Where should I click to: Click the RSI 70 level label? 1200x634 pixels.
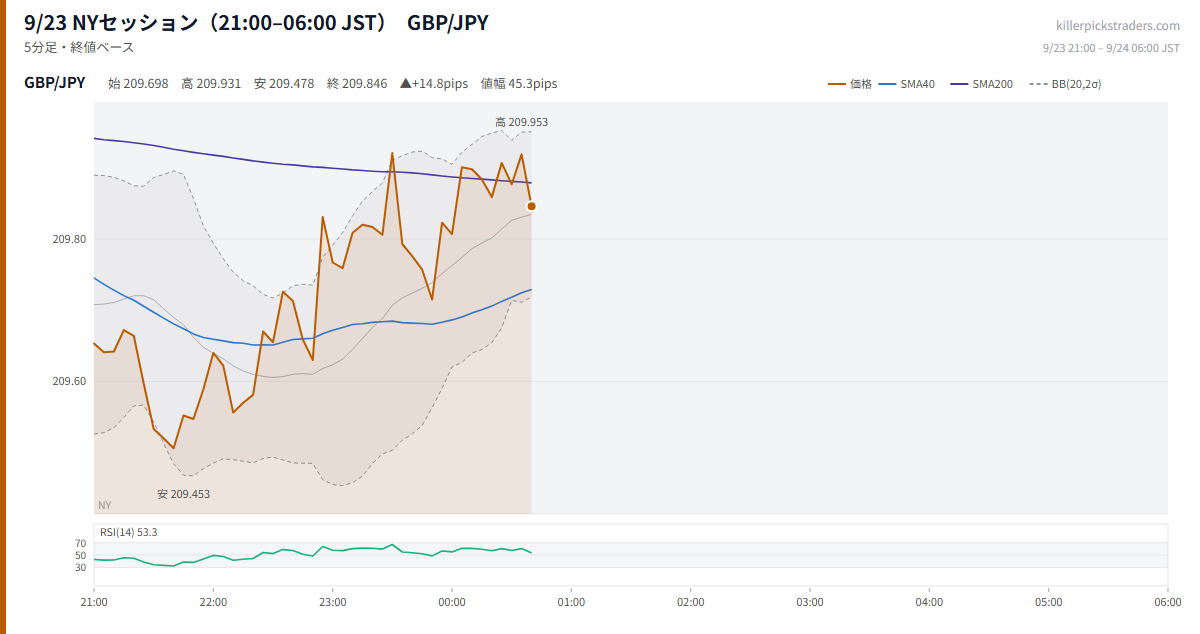tap(81, 544)
